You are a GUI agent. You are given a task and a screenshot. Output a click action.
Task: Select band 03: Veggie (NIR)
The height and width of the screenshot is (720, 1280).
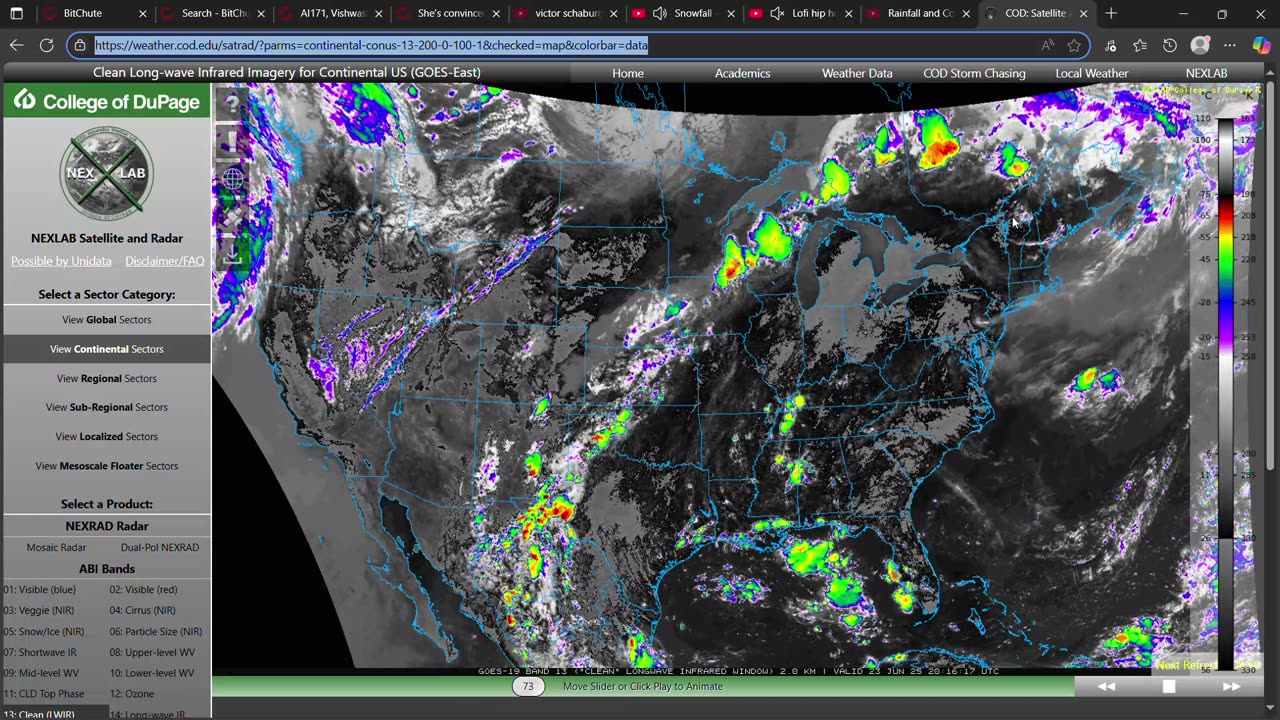38,610
